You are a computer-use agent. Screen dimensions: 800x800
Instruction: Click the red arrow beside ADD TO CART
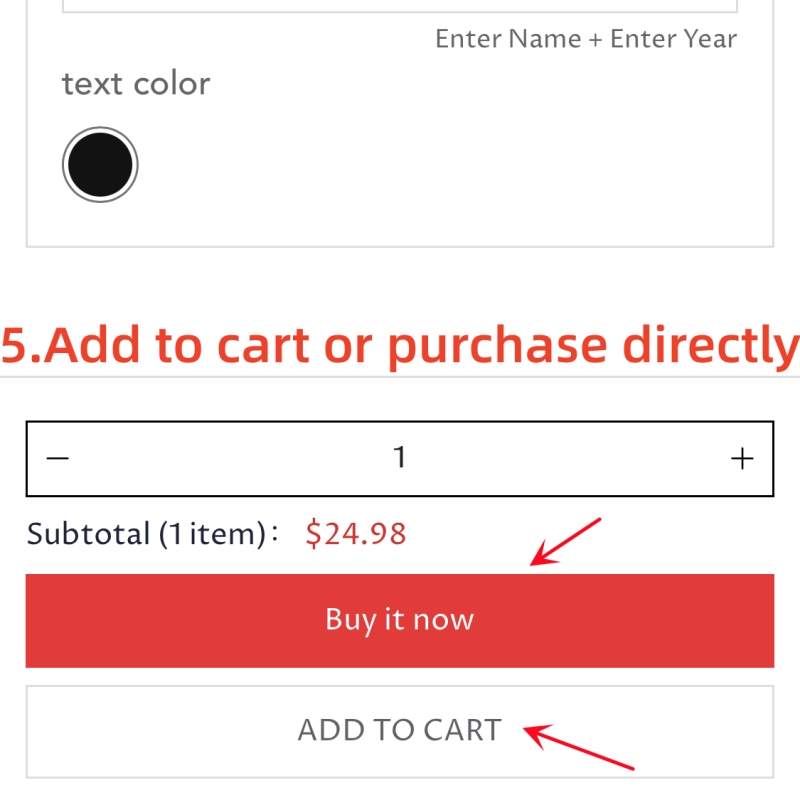click(x=579, y=747)
